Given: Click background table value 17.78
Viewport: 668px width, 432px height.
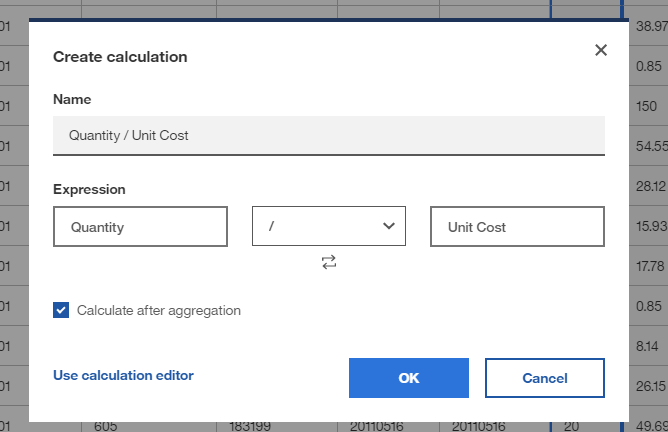Looking at the screenshot, I should 650,266.
